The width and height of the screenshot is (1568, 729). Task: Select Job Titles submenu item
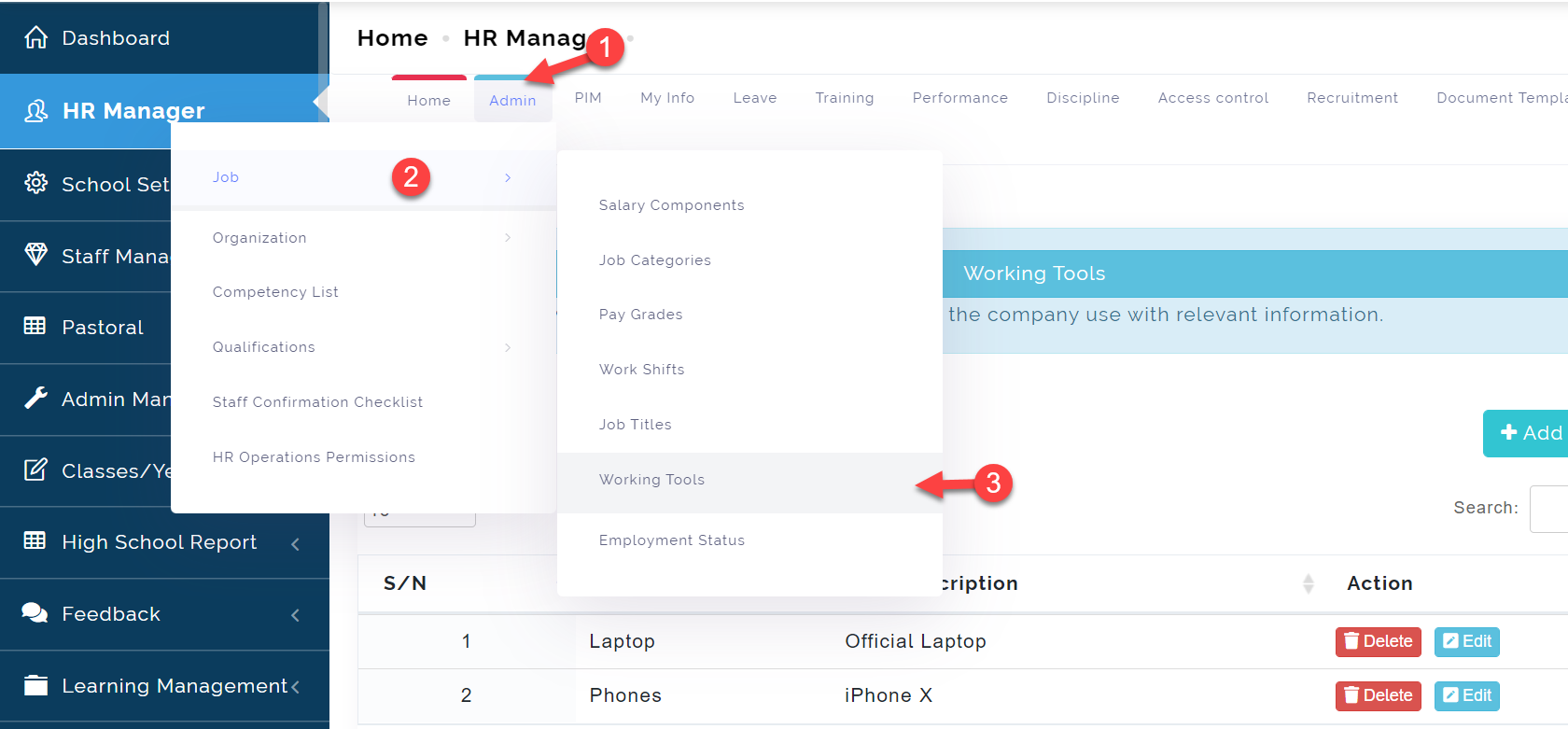pyautogui.click(x=749, y=425)
